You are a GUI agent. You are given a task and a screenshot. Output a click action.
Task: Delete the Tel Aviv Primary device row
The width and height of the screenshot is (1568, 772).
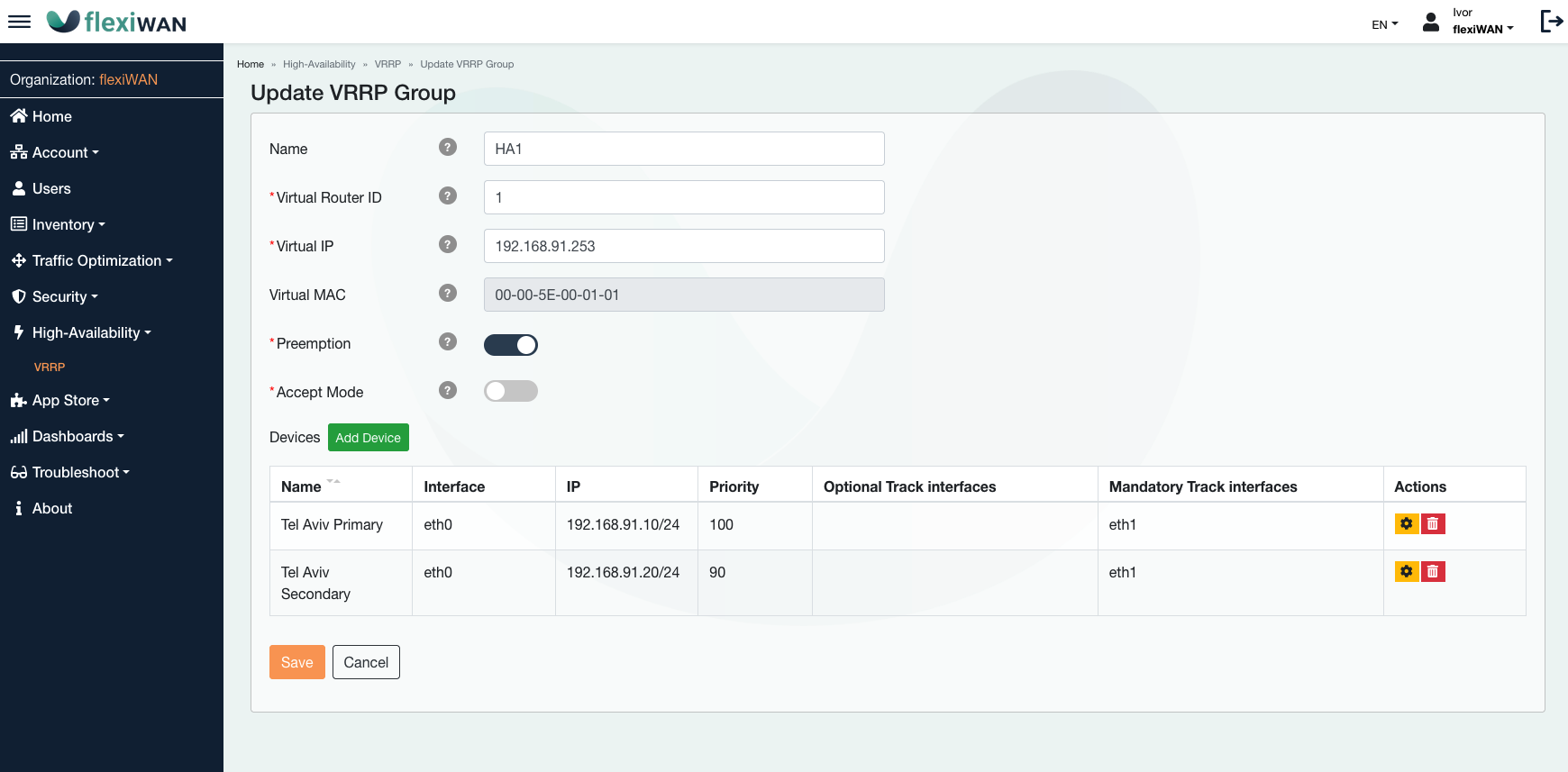1433,523
